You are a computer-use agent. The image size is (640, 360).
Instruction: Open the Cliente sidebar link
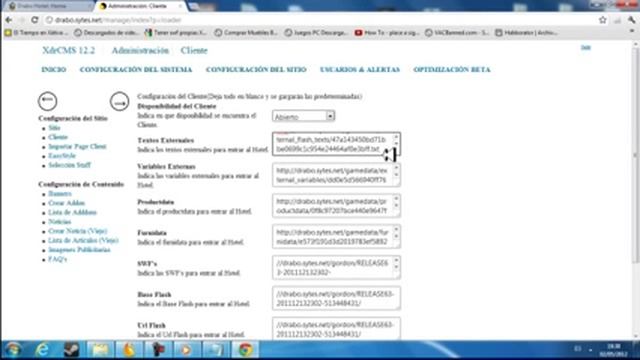coord(58,137)
